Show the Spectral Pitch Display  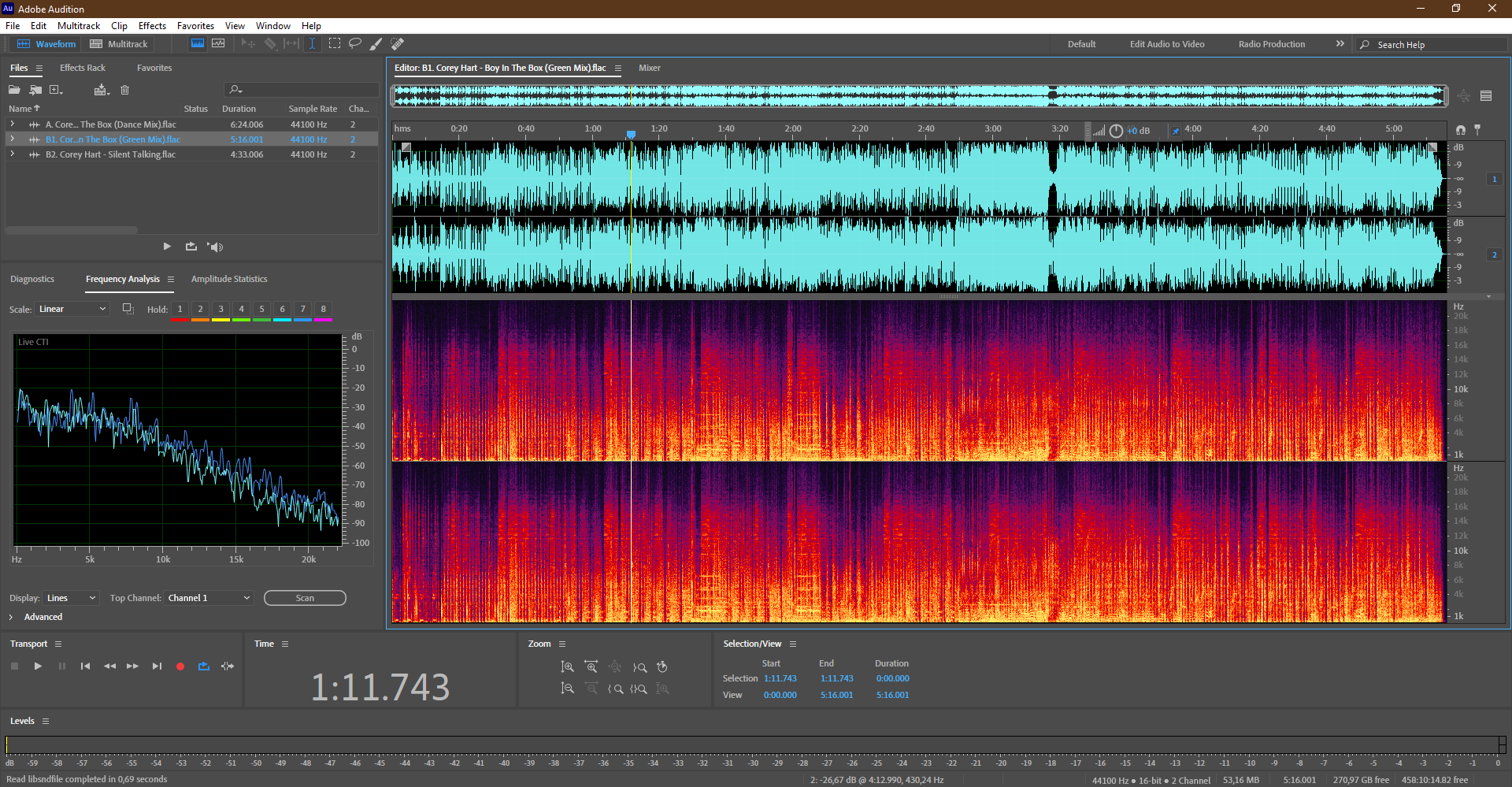(218, 44)
